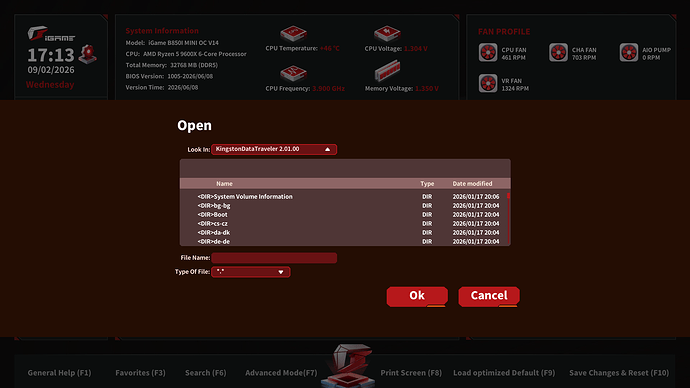Open General Help (F1)

(59, 373)
